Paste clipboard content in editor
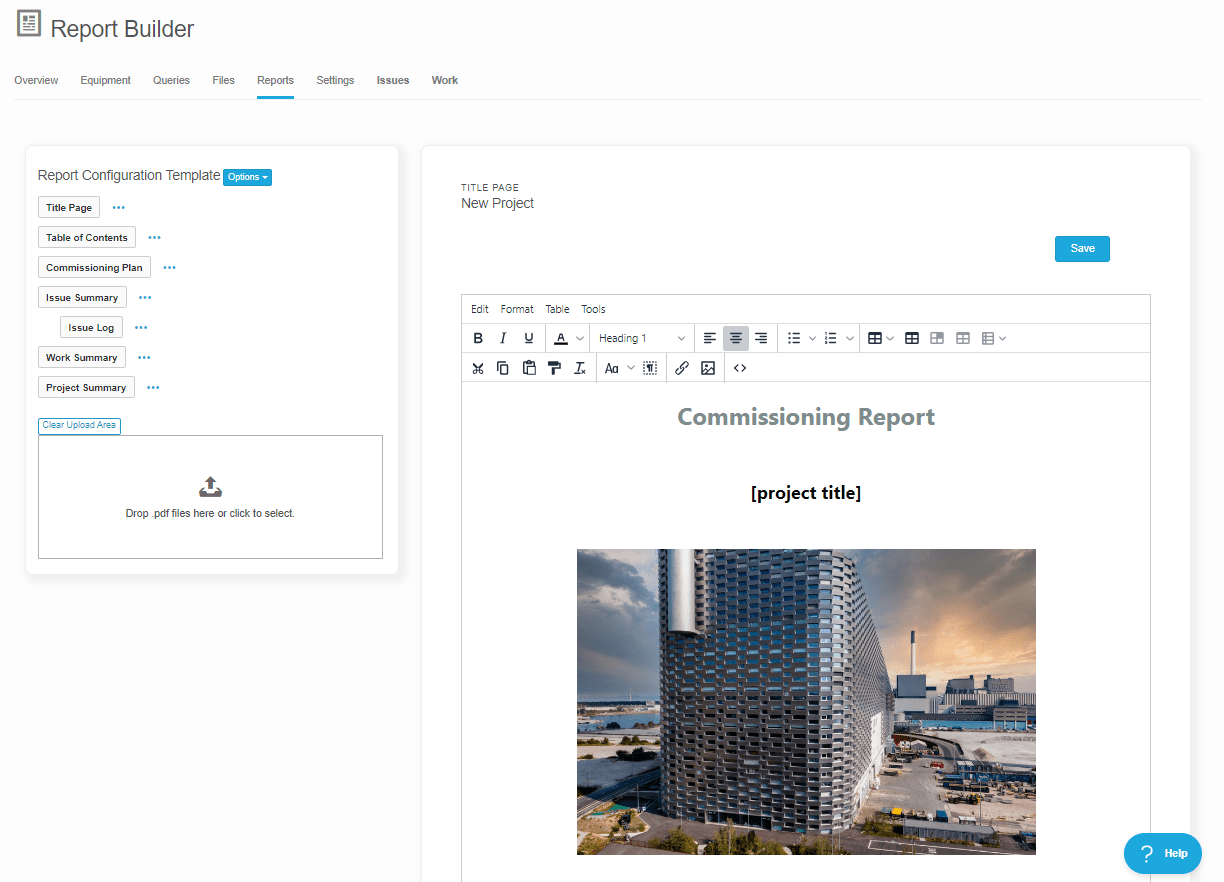 [x=529, y=368]
